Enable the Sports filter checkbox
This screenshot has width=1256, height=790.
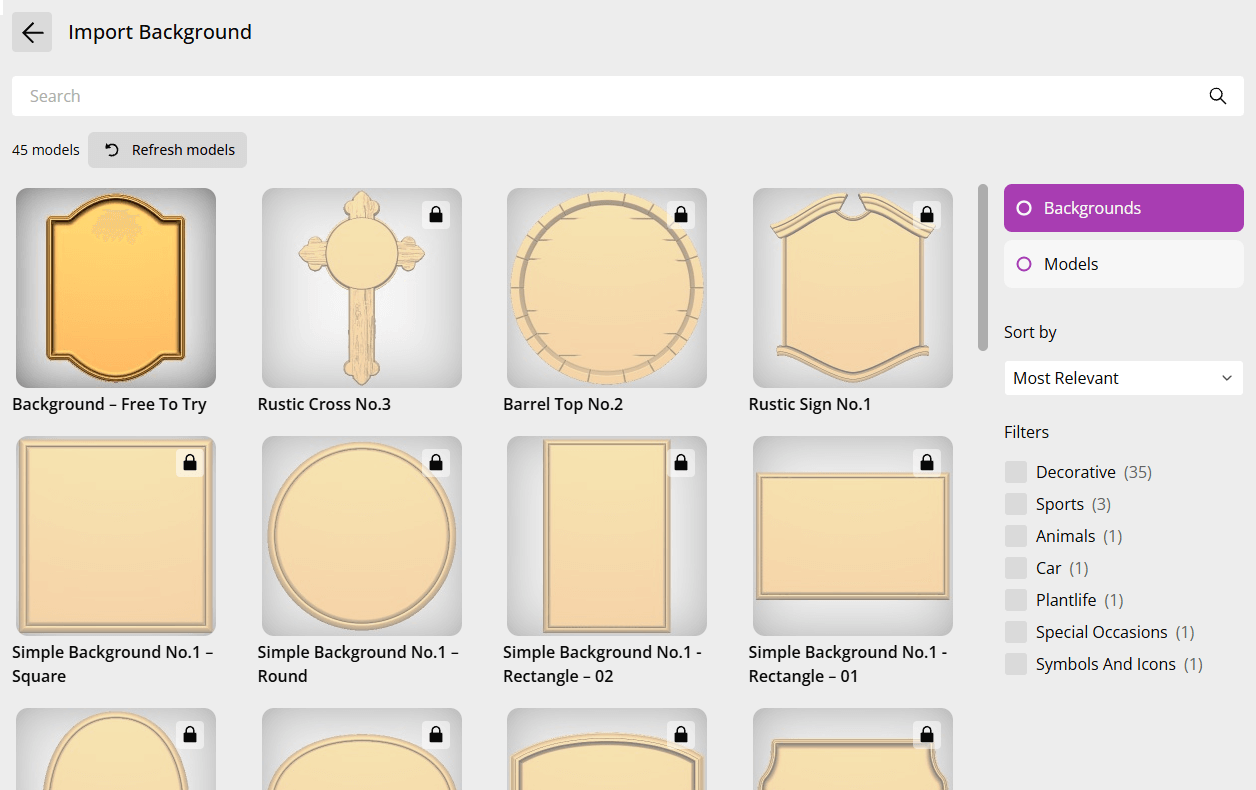(1016, 503)
